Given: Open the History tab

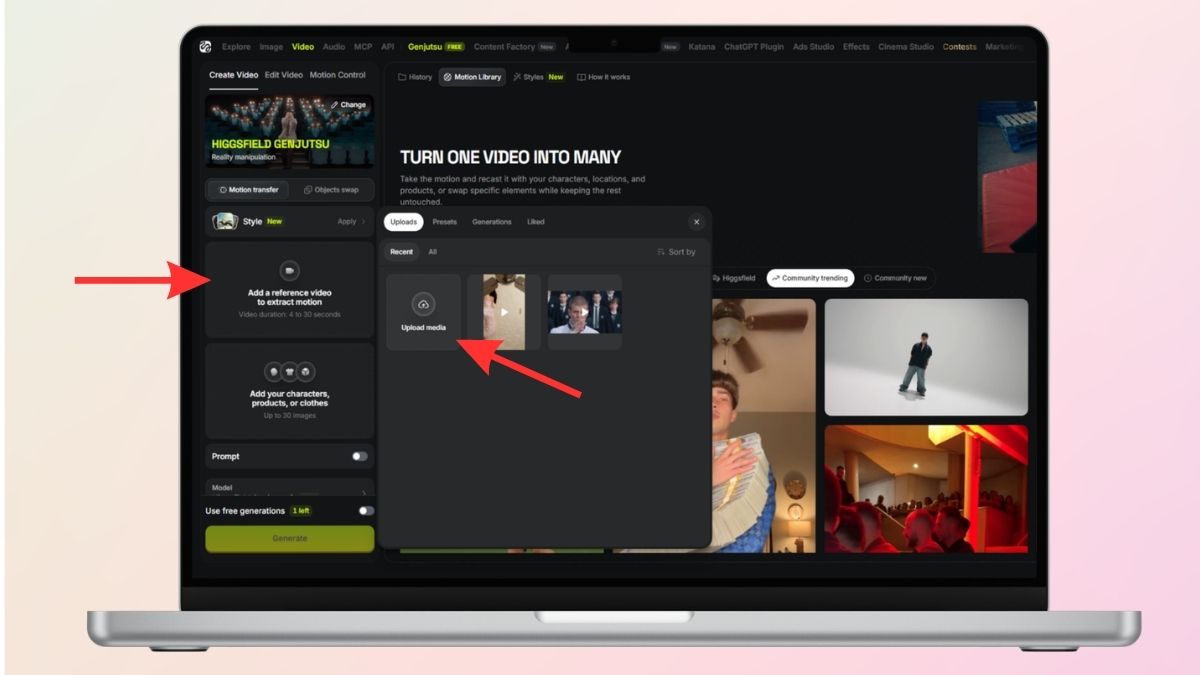Looking at the screenshot, I should [x=415, y=77].
